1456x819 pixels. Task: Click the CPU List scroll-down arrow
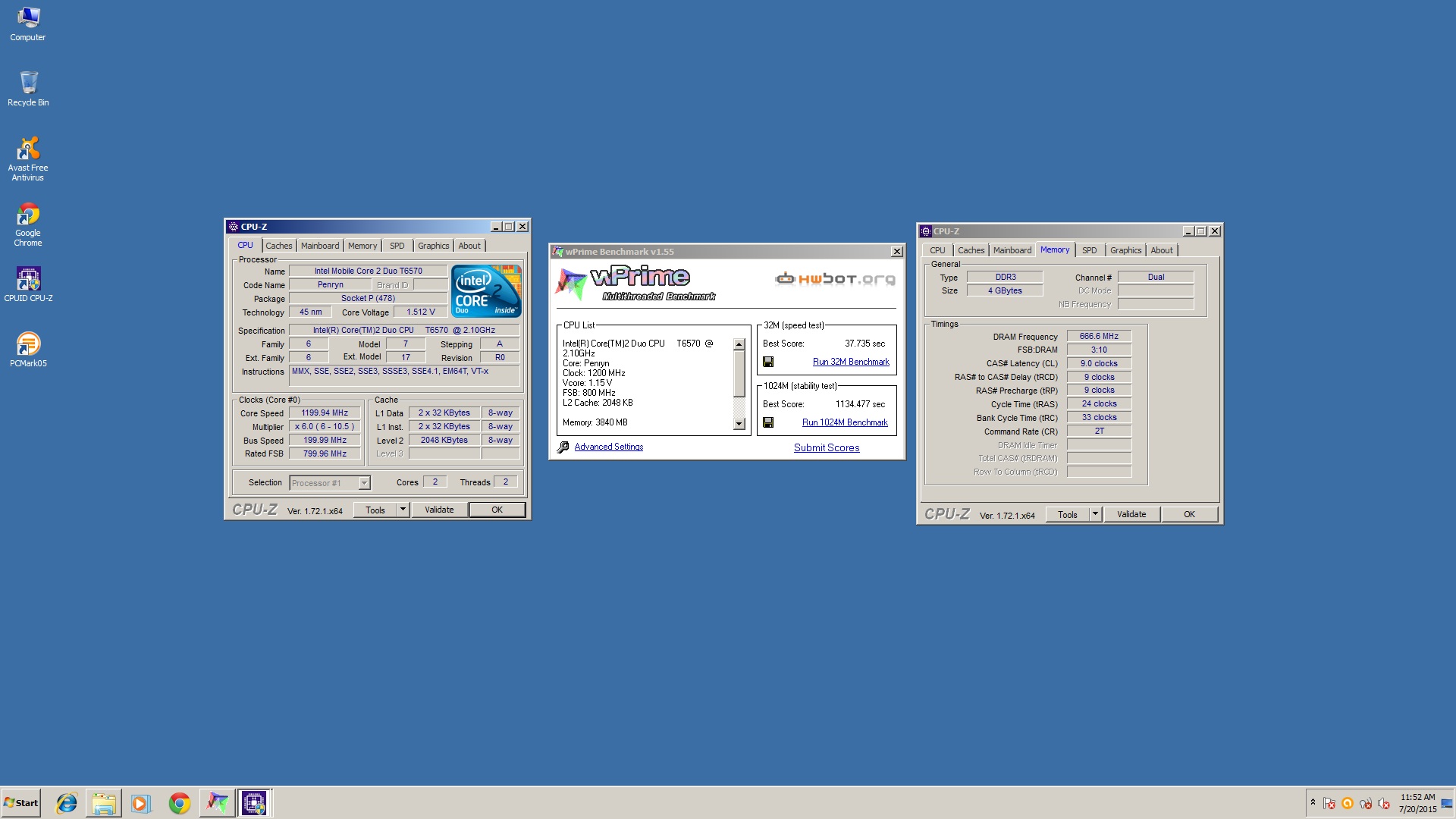pos(739,424)
